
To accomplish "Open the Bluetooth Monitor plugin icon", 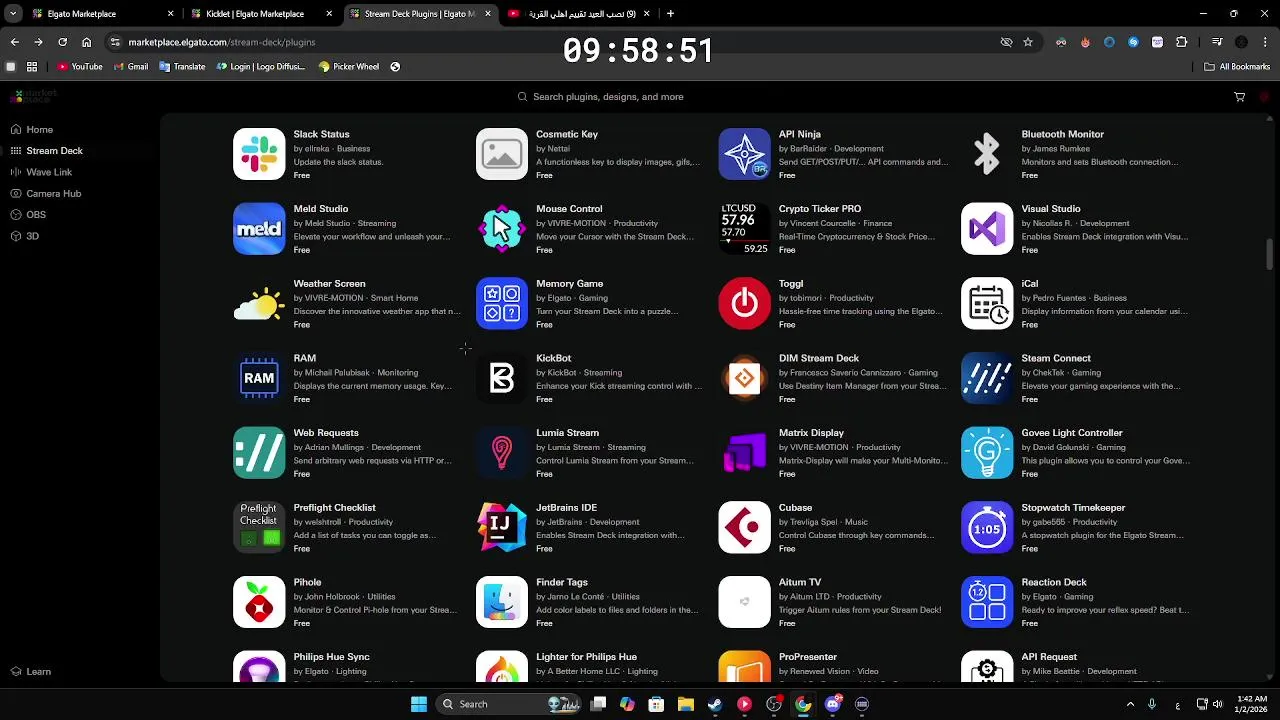I will [x=987, y=154].
